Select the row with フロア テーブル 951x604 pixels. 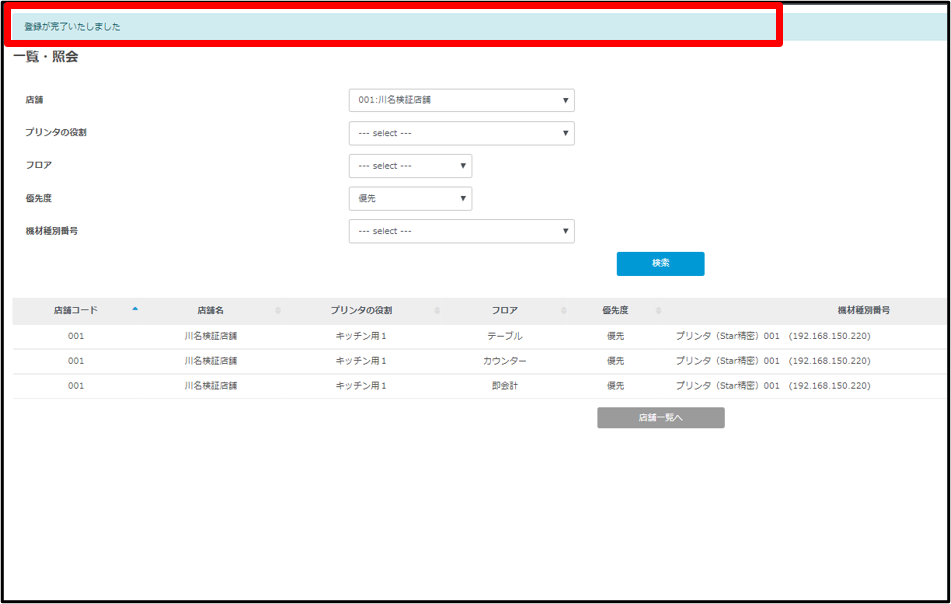[479, 336]
